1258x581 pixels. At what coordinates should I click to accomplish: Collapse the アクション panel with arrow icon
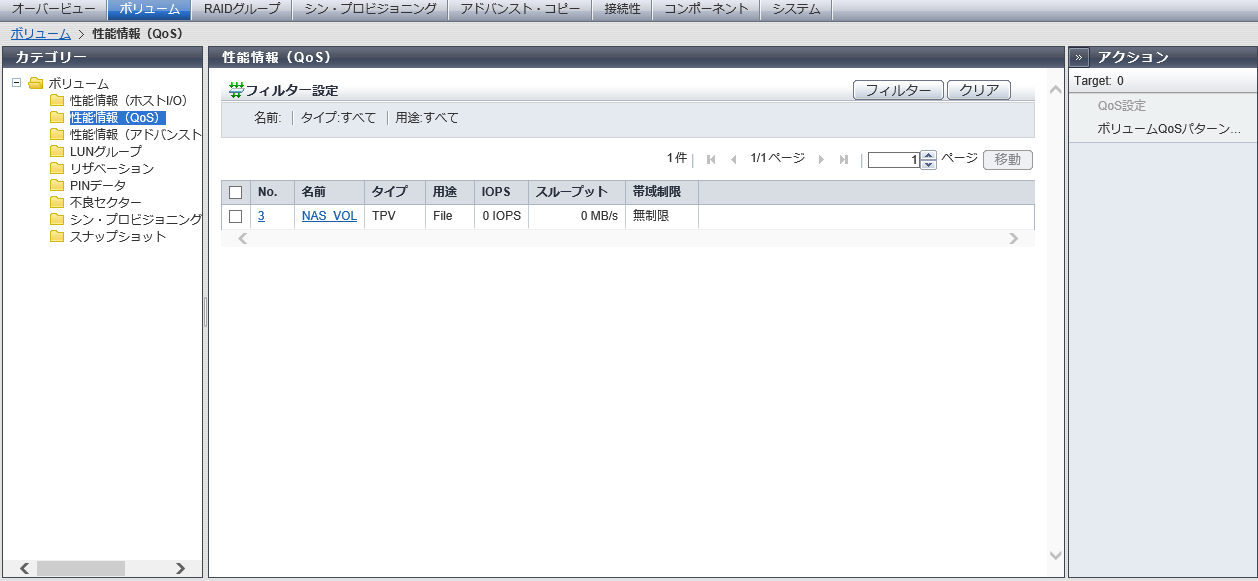point(1080,58)
